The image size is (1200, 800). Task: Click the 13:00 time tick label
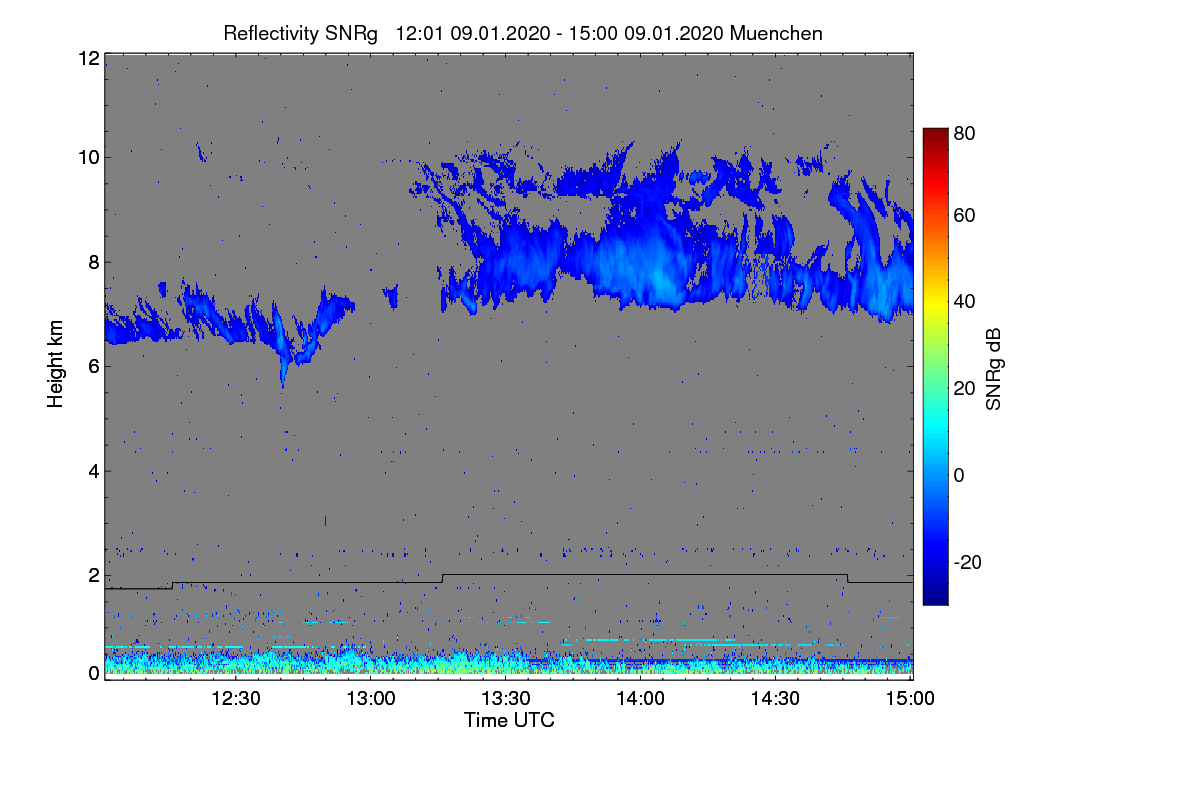(371, 699)
